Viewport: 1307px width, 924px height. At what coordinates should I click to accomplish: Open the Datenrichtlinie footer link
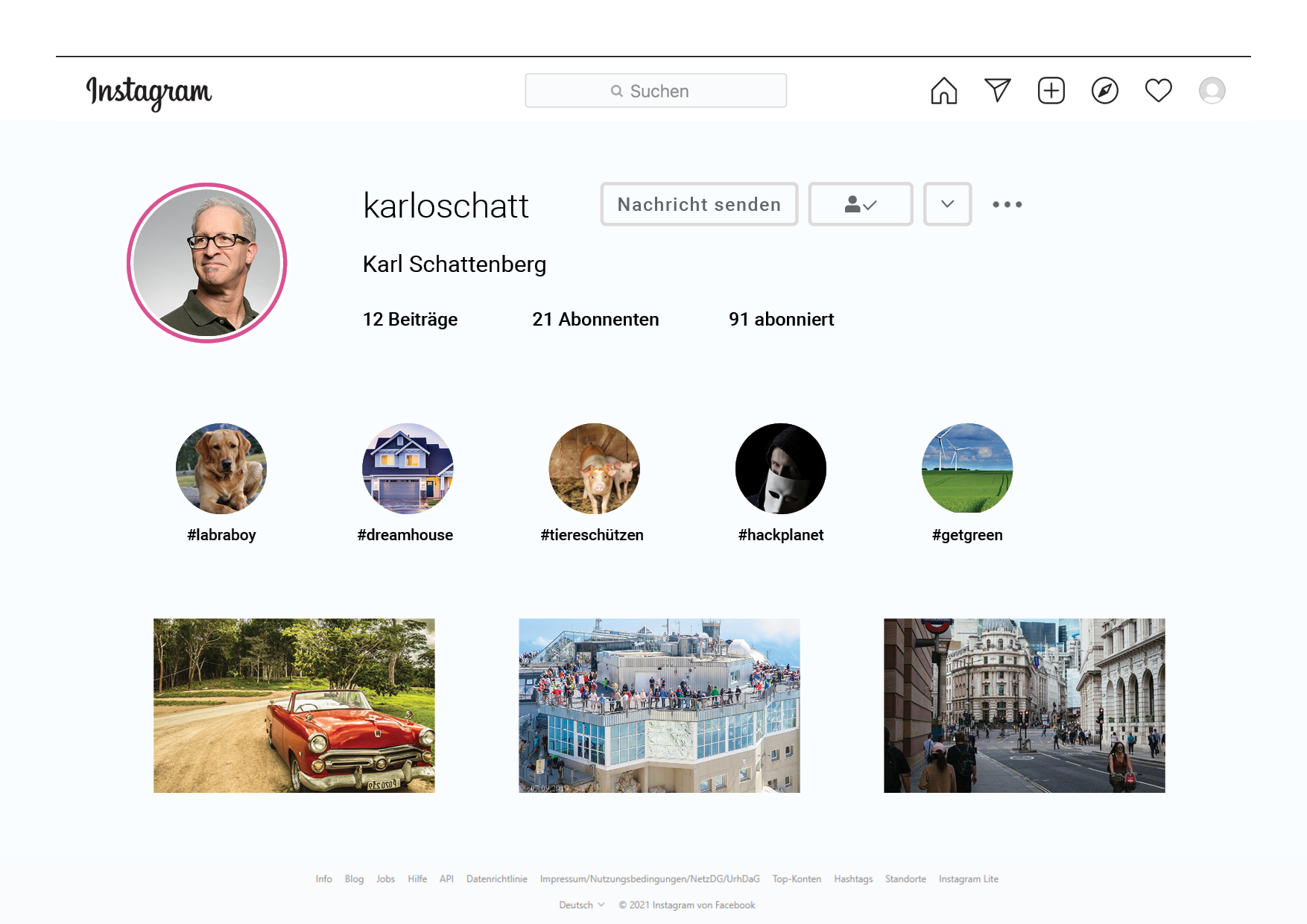pyautogui.click(x=496, y=879)
